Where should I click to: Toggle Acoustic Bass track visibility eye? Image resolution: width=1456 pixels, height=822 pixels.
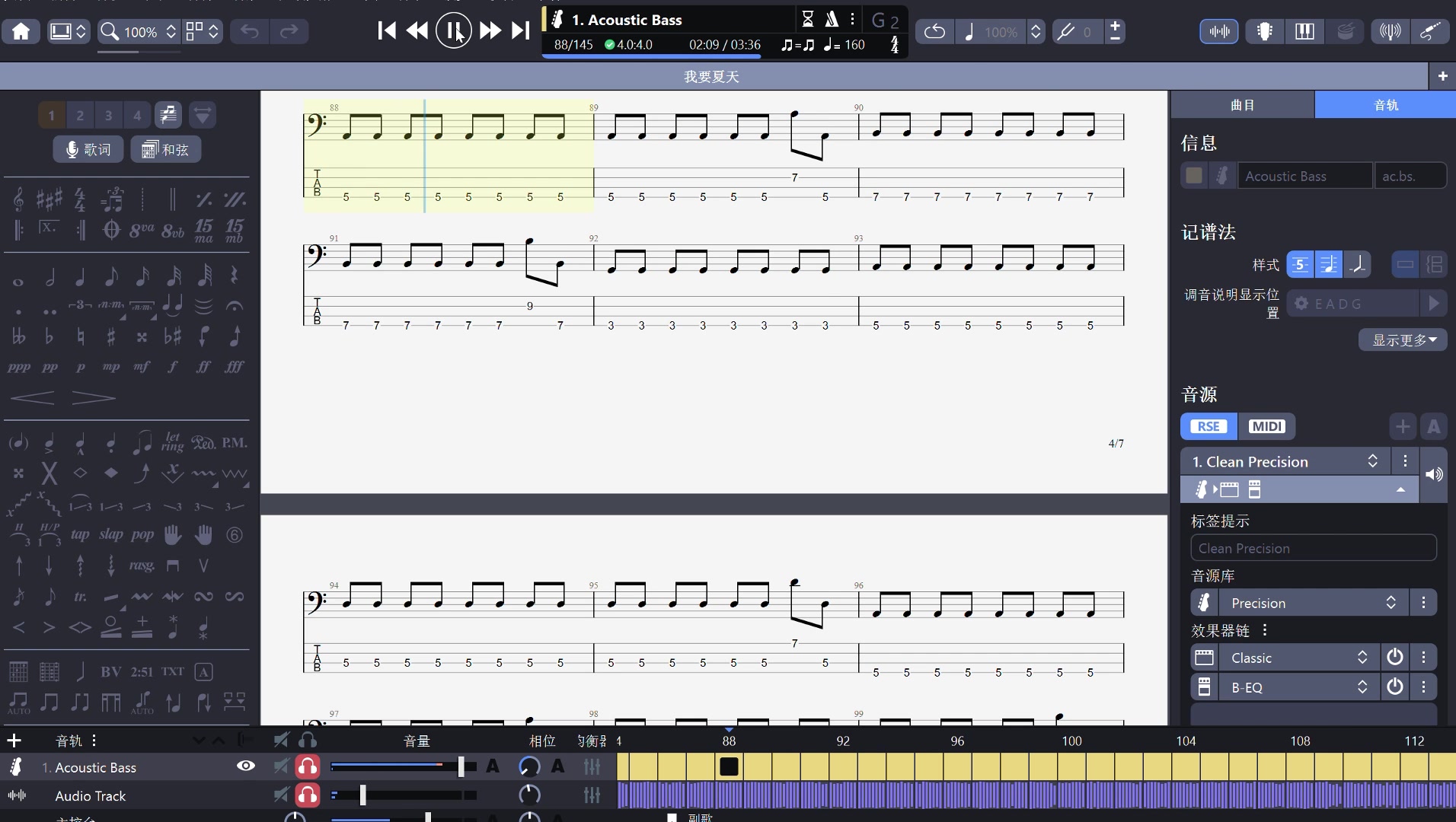coord(246,766)
